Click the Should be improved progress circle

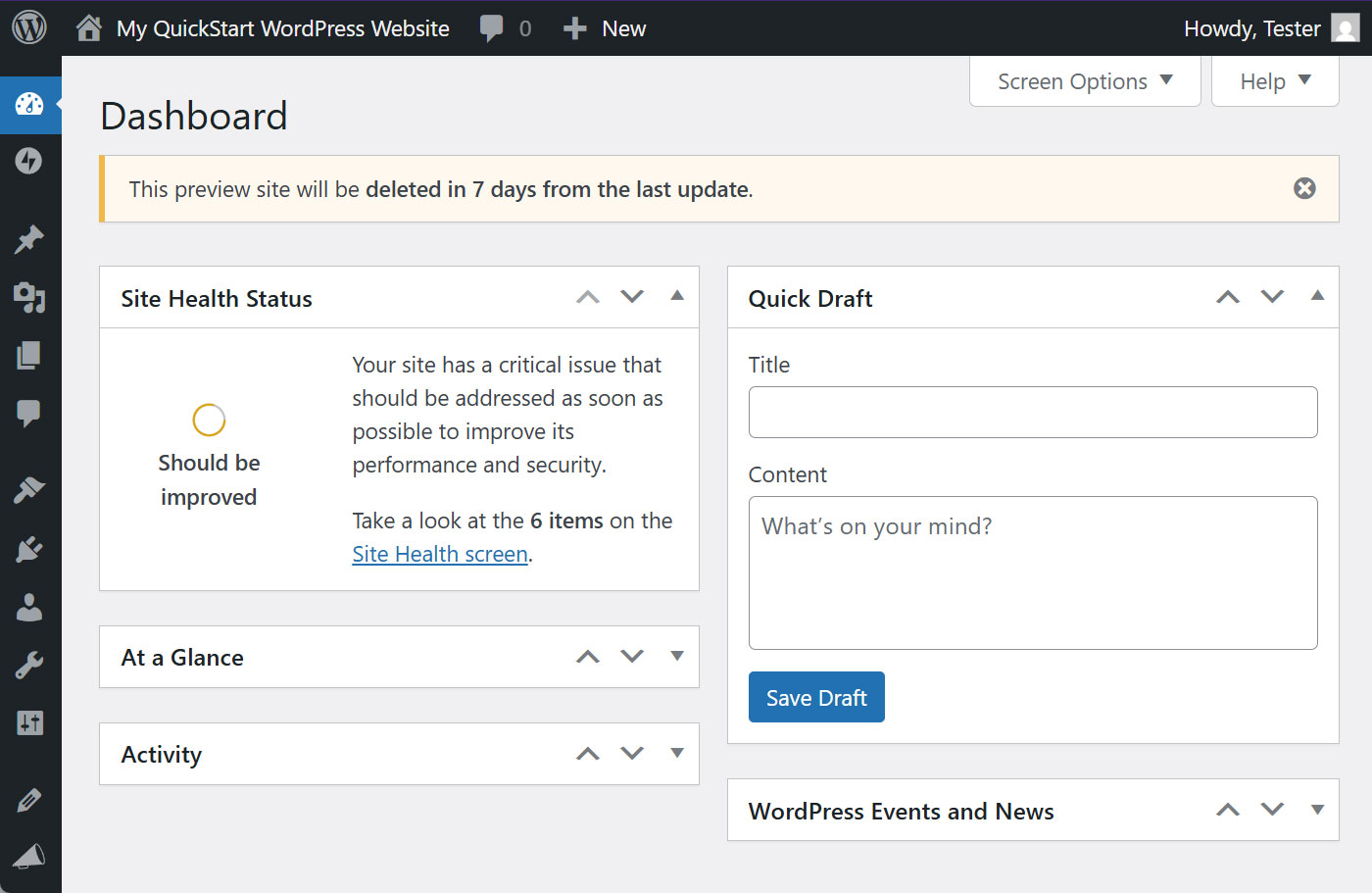[209, 420]
